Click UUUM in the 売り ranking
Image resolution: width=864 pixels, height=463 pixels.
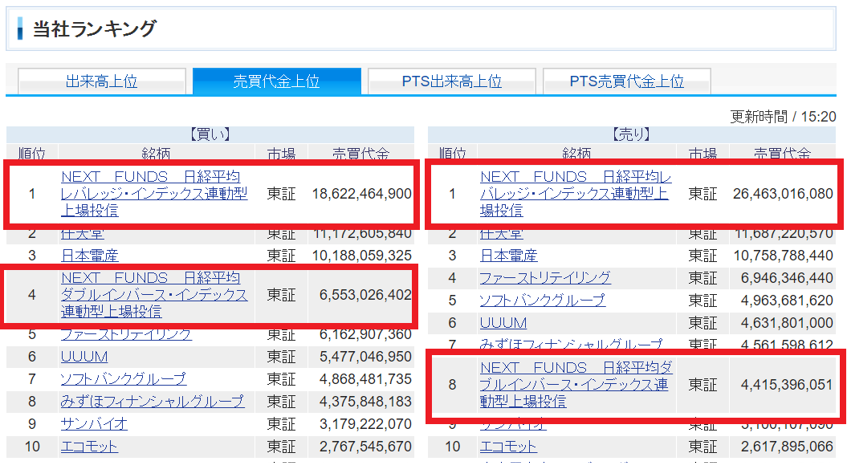click(503, 323)
